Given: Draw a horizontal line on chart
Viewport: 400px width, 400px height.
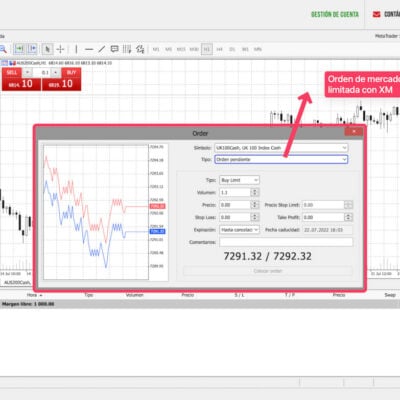Looking at the screenshot, I should coord(89,49).
